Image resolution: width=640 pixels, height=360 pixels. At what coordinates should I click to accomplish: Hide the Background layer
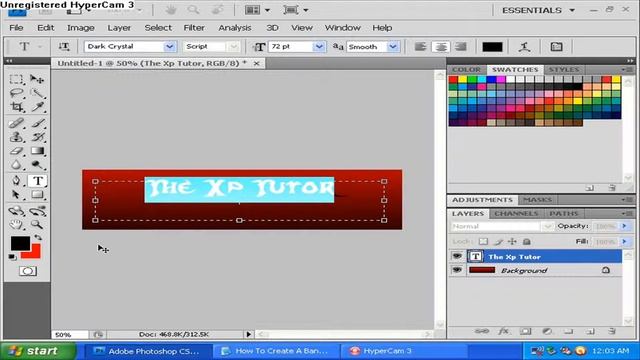[457, 270]
